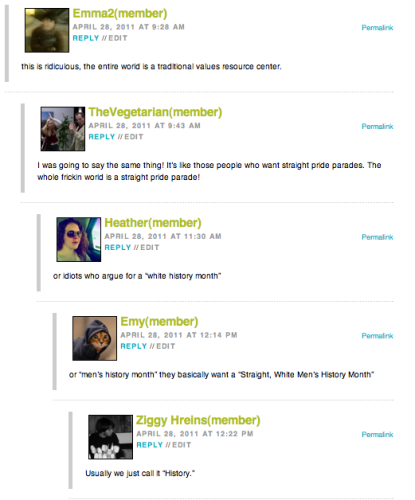Open Permalink for Heather's comment

tap(377, 237)
